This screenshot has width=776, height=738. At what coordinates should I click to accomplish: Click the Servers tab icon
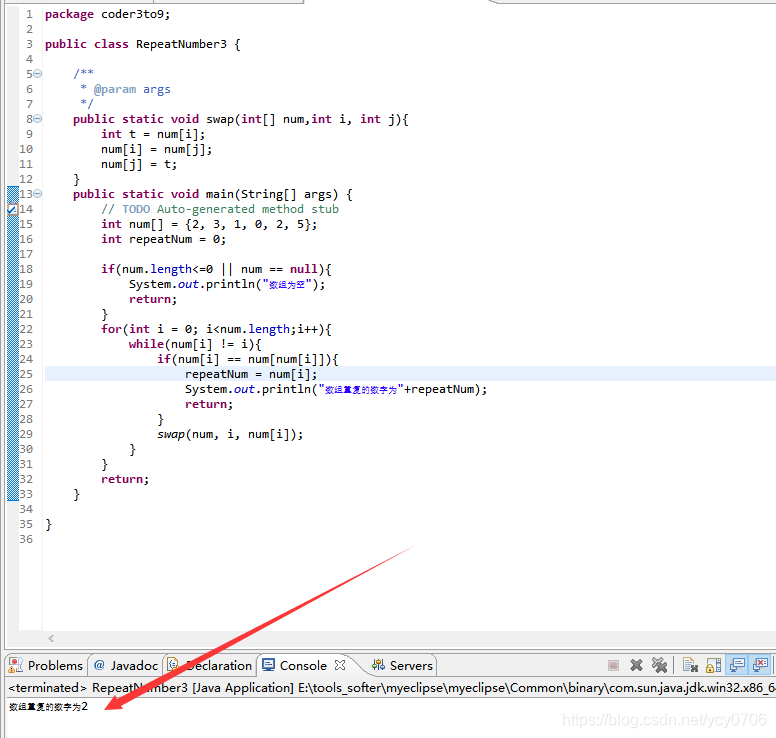pyautogui.click(x=378, y=665)
